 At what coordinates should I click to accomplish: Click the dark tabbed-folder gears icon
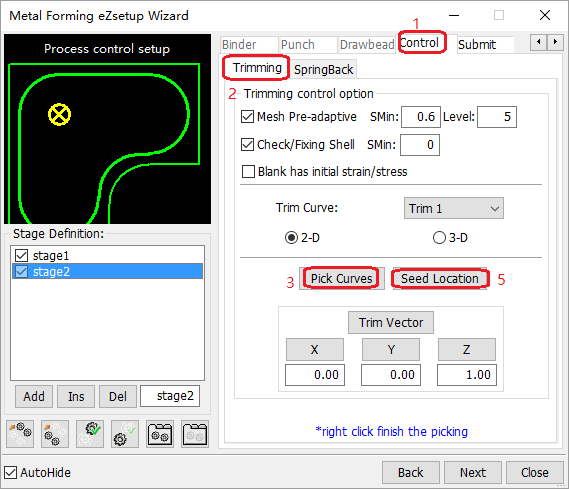tap(160, 434)
